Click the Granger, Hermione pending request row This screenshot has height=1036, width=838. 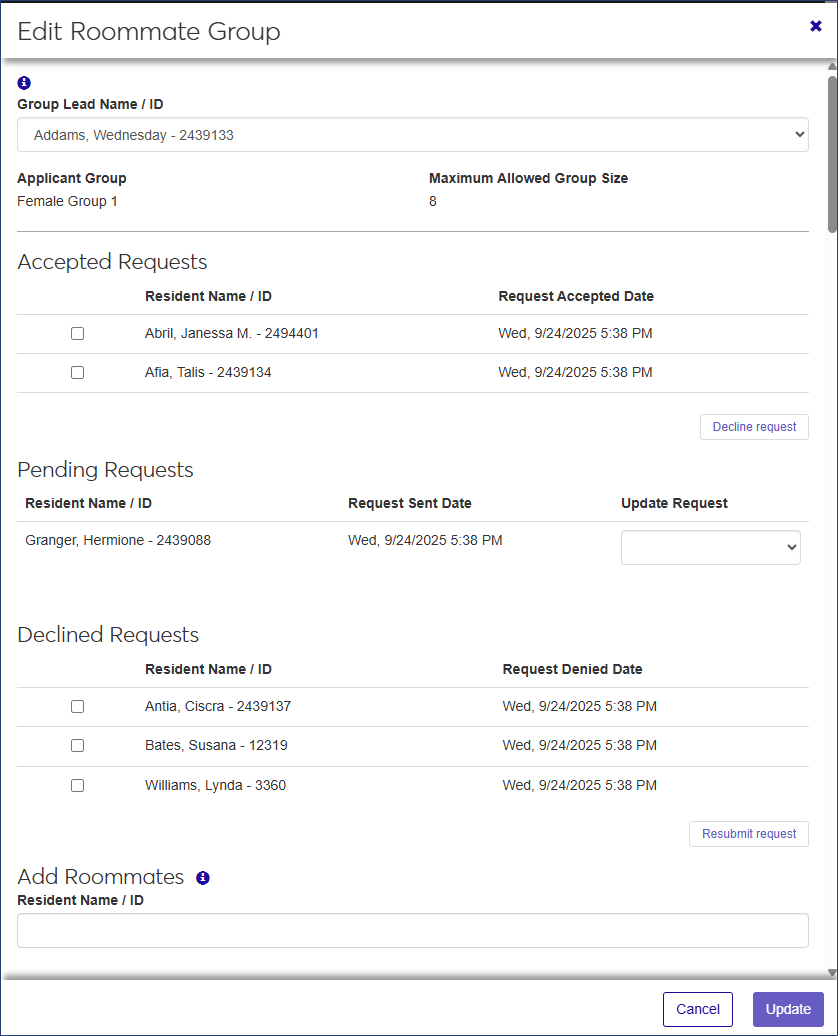click(x=118, y=541)
